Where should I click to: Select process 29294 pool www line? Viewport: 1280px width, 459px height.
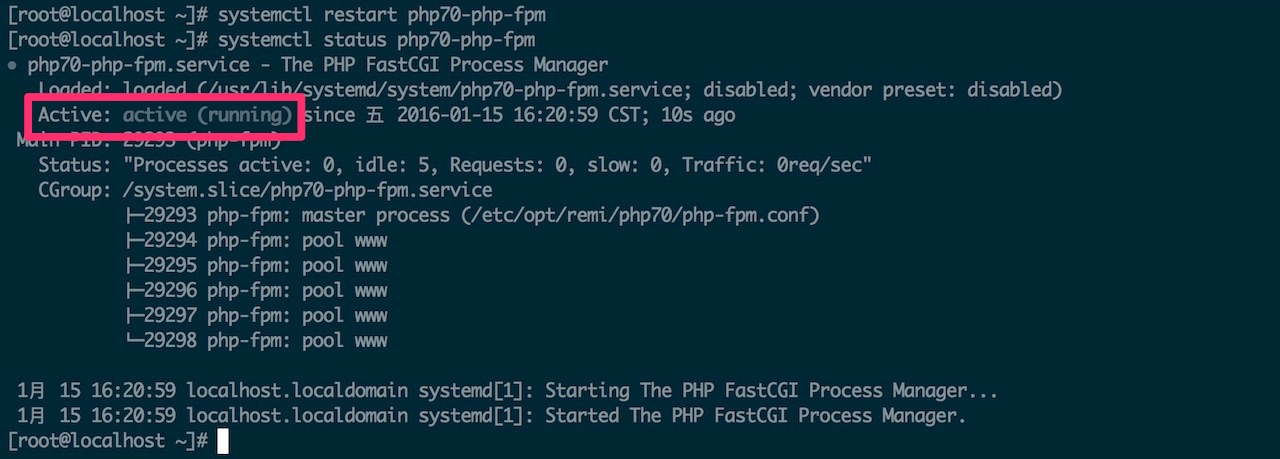pos(257,240)
